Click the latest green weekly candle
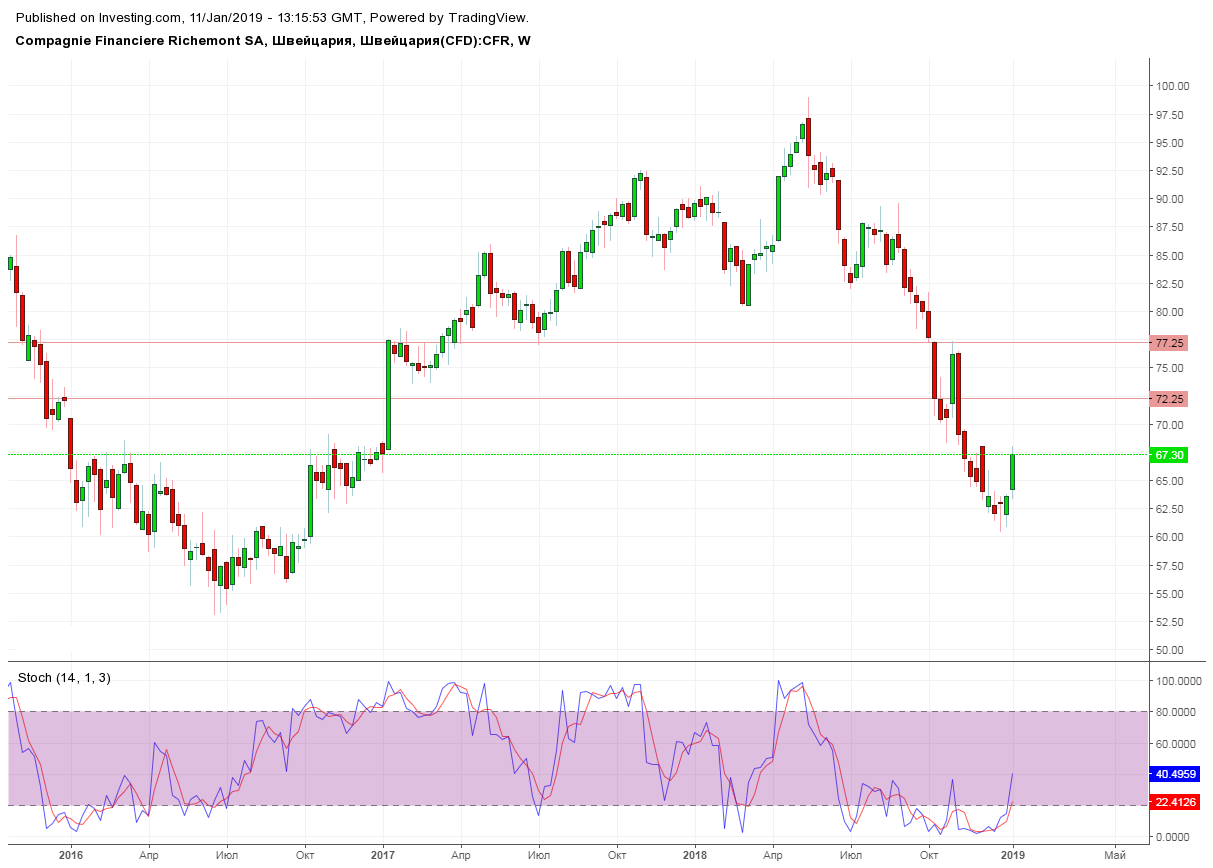Screen dimensions: 1213x868 (x=1013, y=471)
